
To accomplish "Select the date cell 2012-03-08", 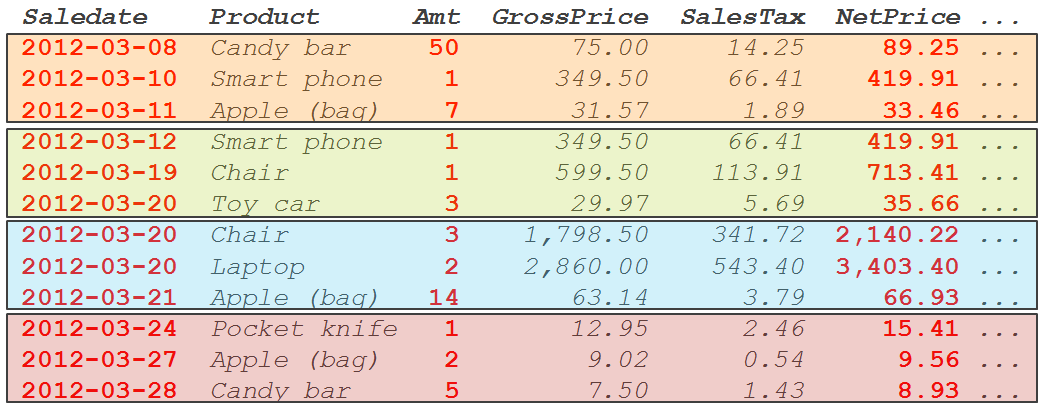I will pyautogui.click(x=99, y=48).
